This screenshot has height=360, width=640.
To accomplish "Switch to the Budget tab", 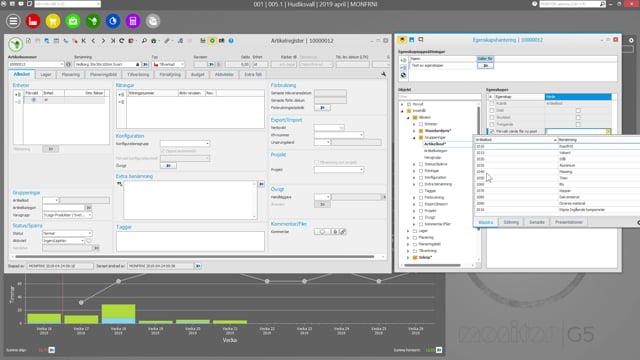I will (198, 75).
